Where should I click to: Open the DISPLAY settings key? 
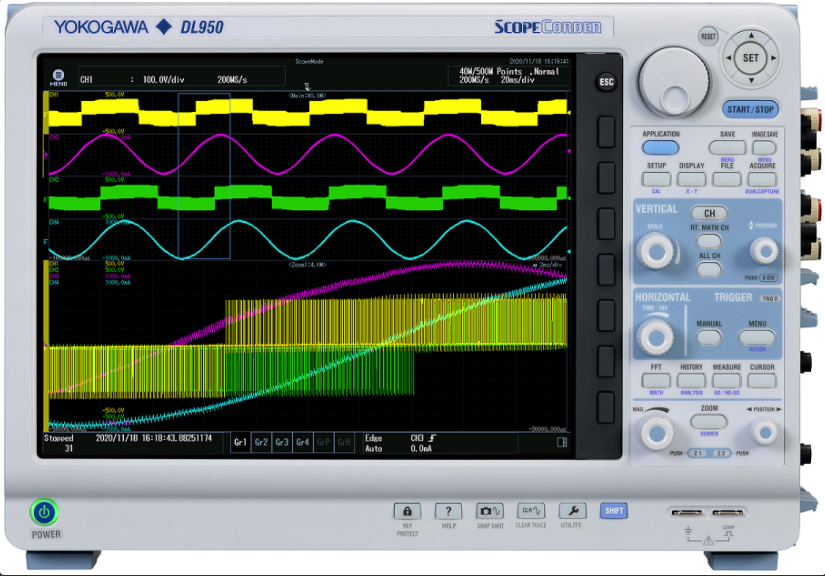coord(691,179)
